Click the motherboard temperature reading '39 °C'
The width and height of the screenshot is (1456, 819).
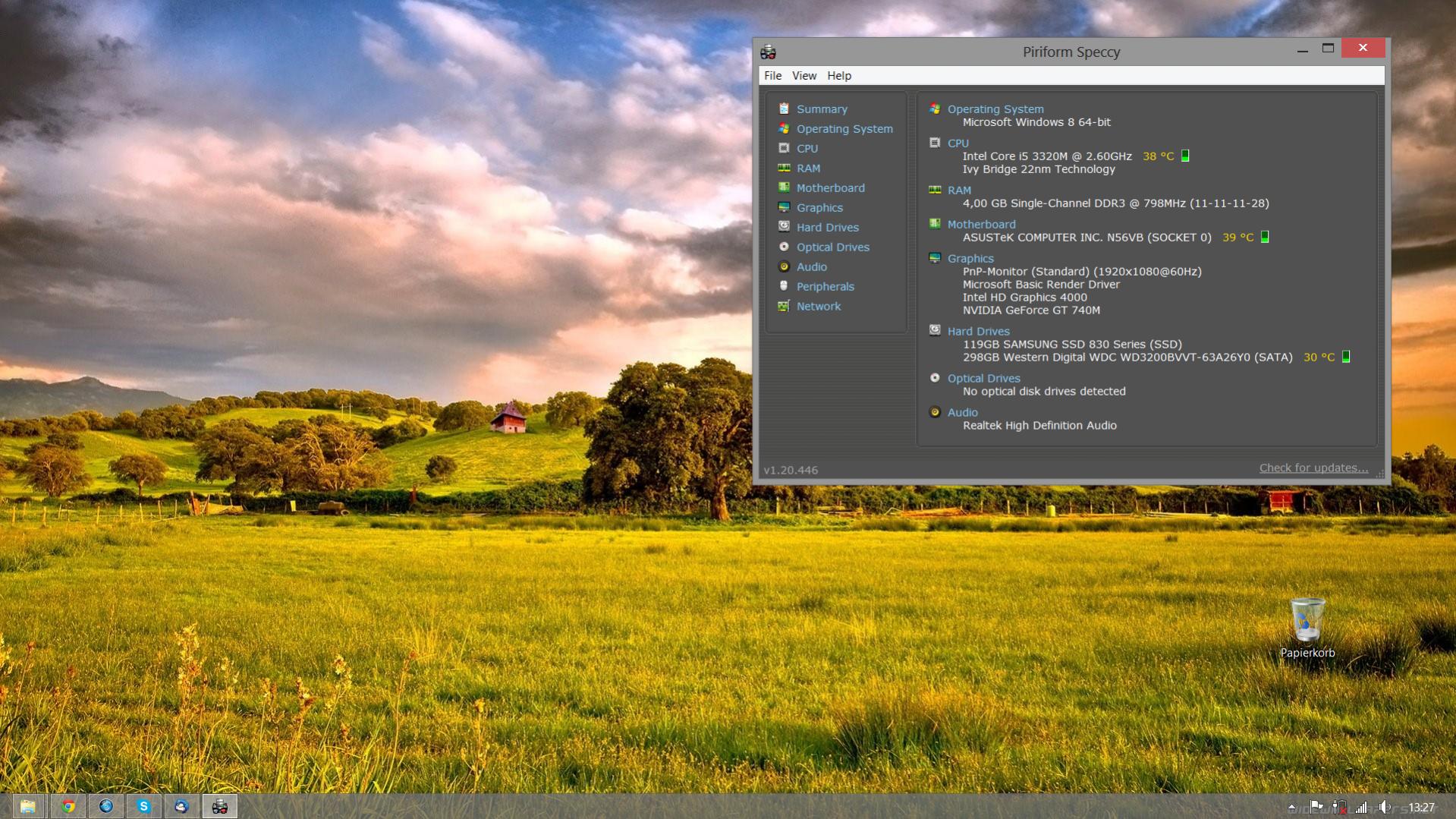(1237, 238)
